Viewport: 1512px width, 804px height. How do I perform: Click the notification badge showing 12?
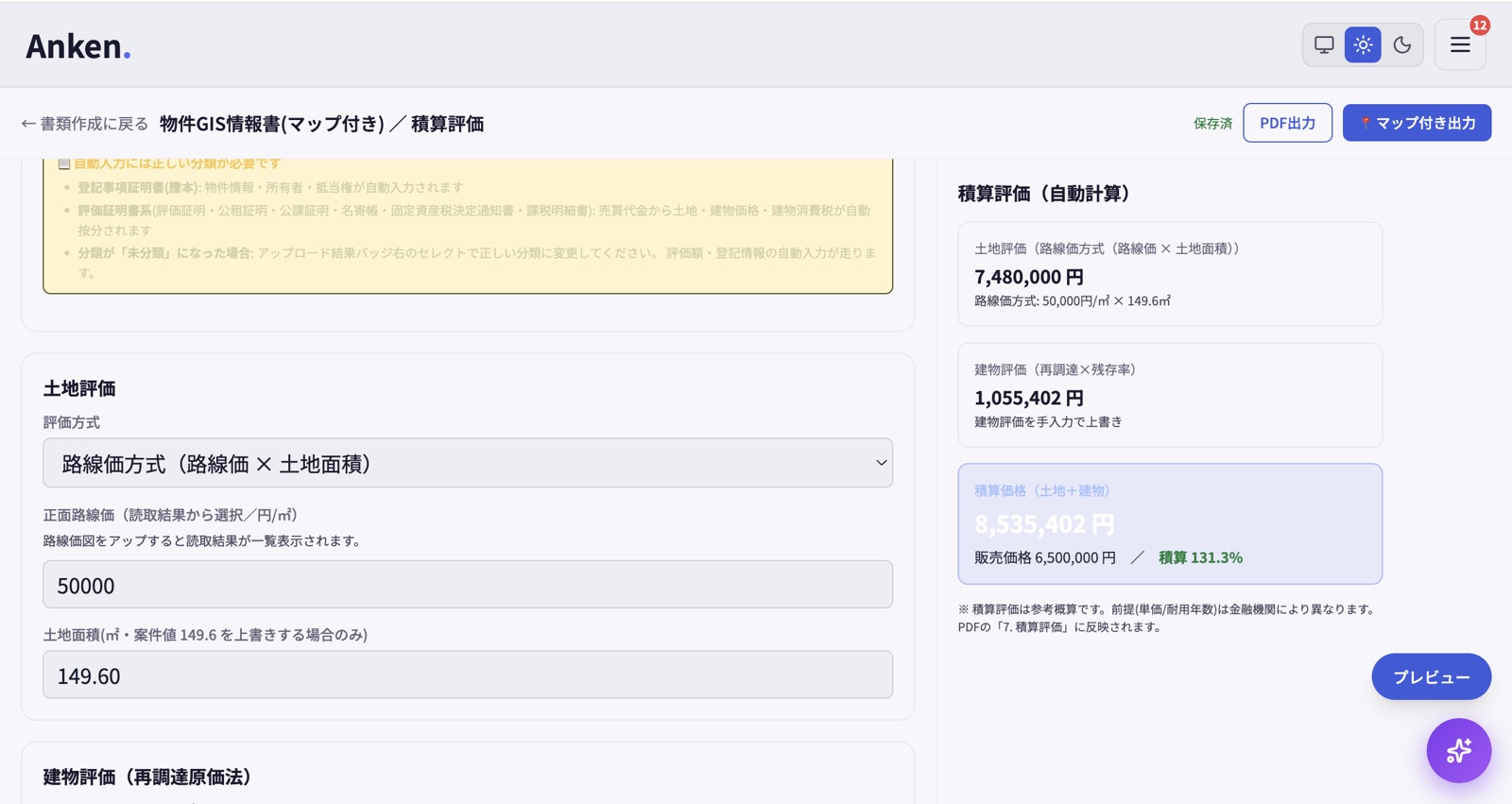coord(1480,26)
